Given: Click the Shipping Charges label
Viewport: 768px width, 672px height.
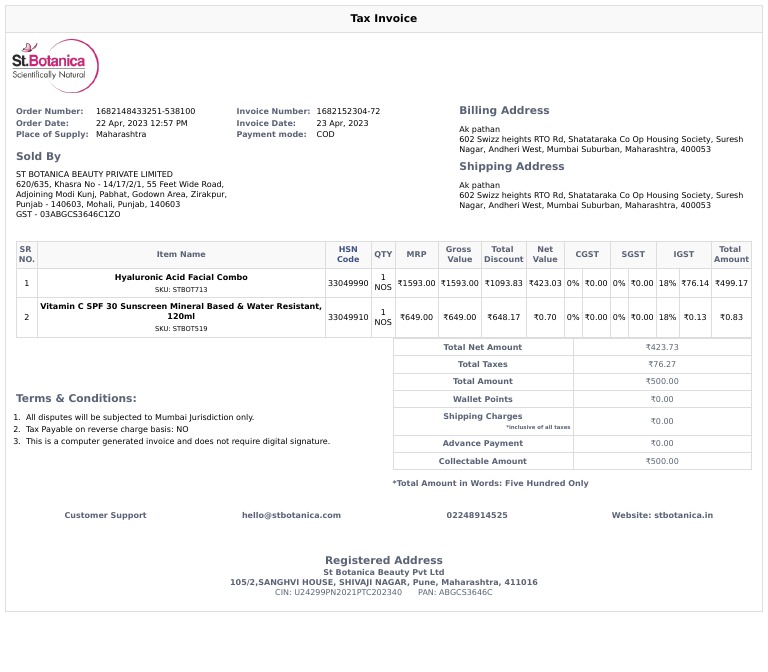Looking at the screenshot, I should [x=482, y=416].
